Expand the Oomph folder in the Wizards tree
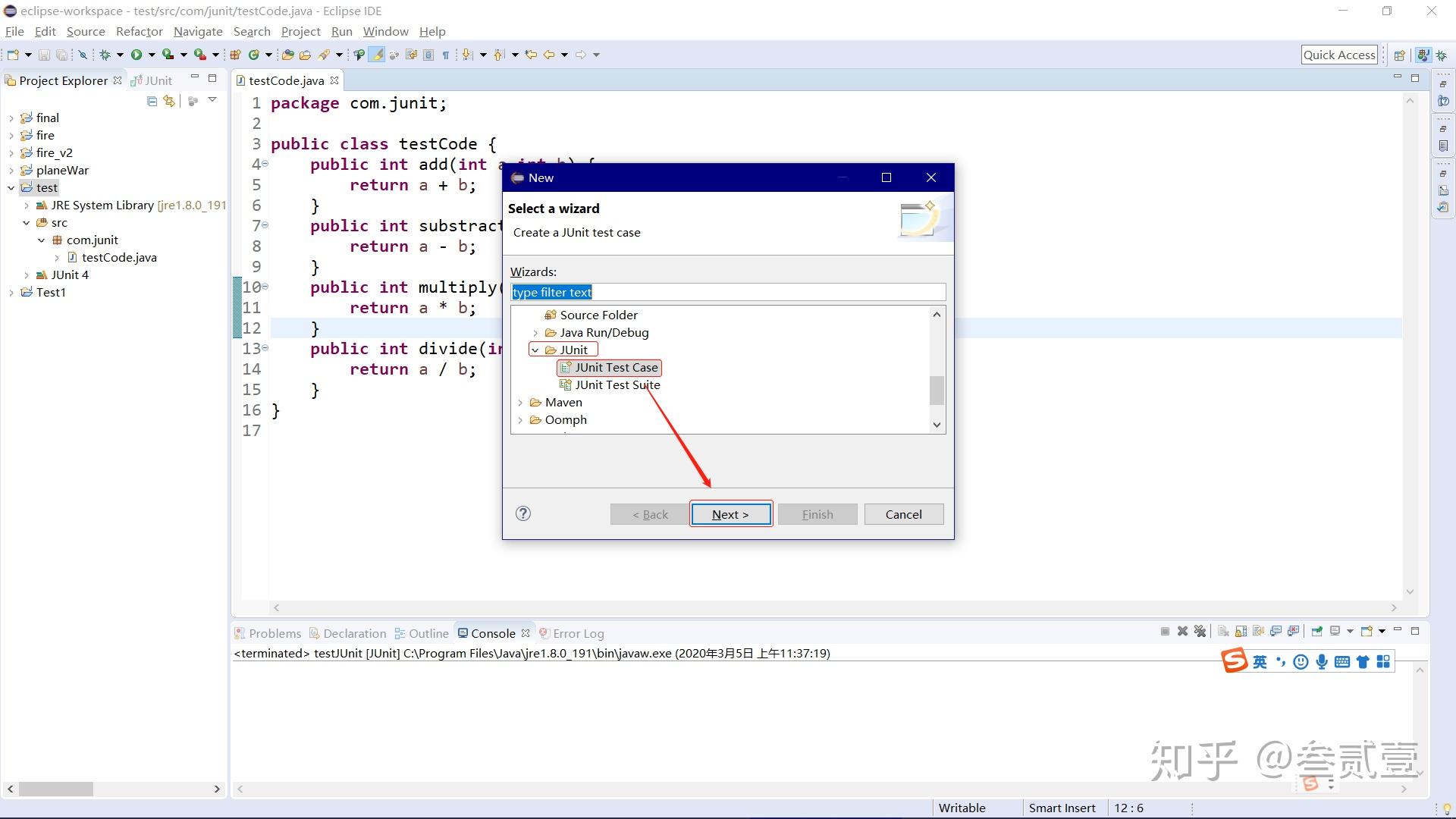 click(x=520, y=420)
